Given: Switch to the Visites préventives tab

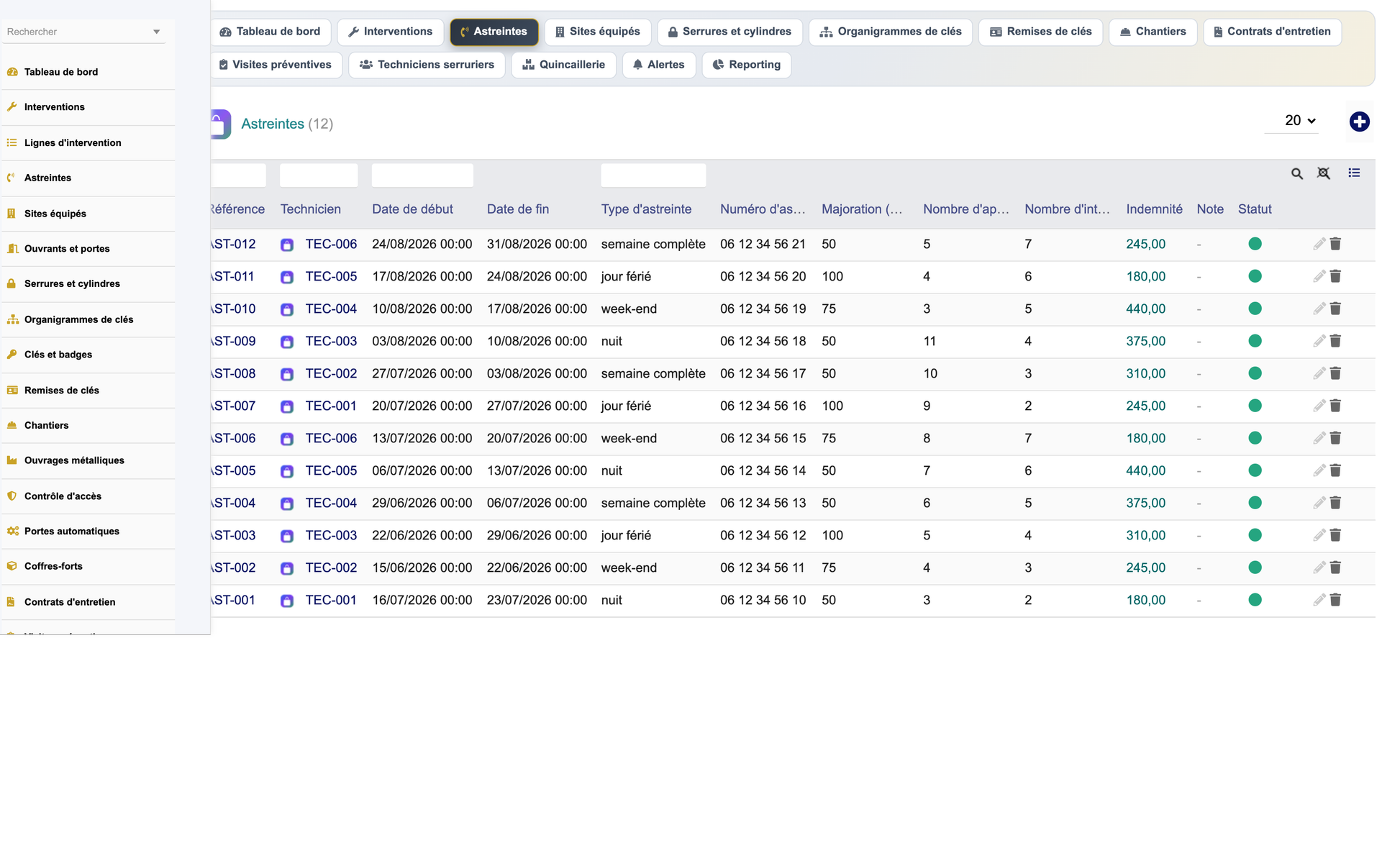Looking at the screenshot, I should 276,65.
